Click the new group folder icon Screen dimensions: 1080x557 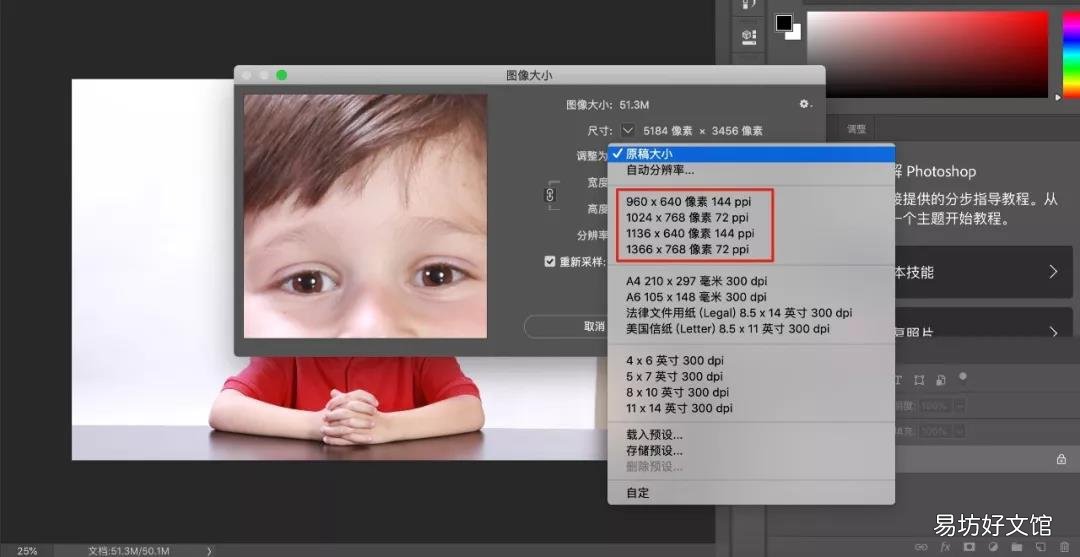tap(1017, 547)
